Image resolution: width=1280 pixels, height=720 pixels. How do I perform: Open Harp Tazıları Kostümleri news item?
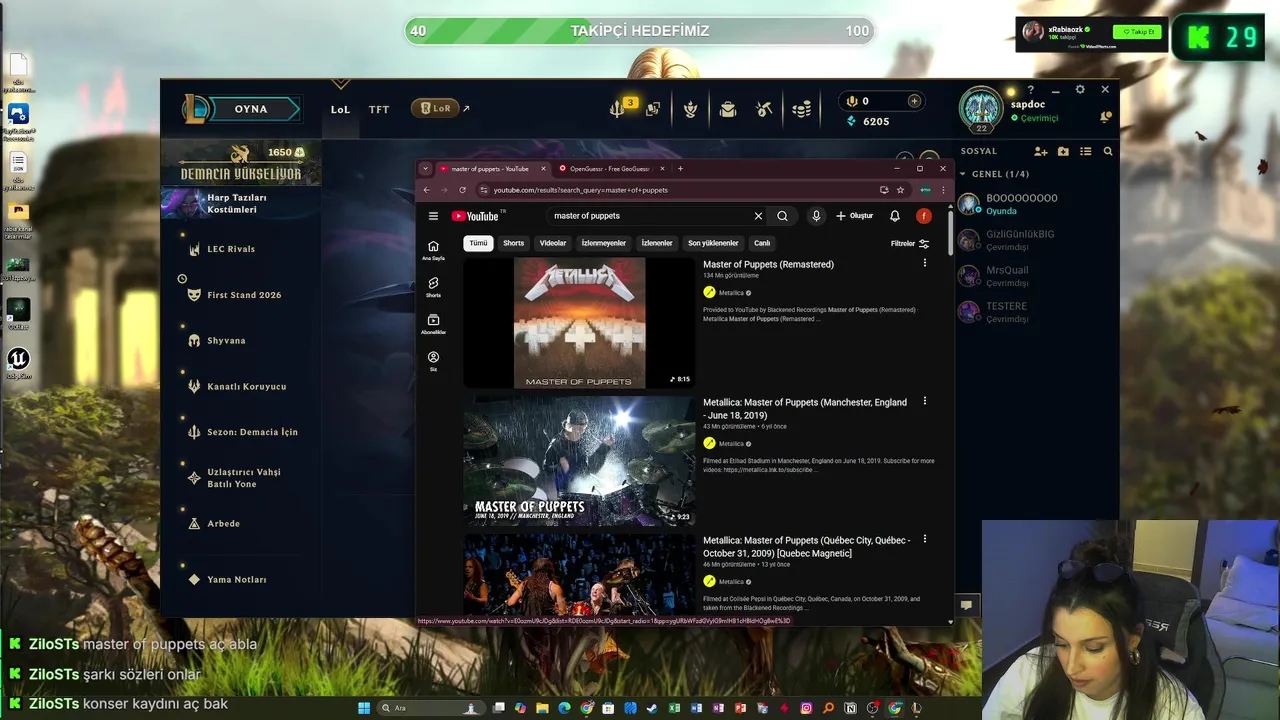pos(240,204)
